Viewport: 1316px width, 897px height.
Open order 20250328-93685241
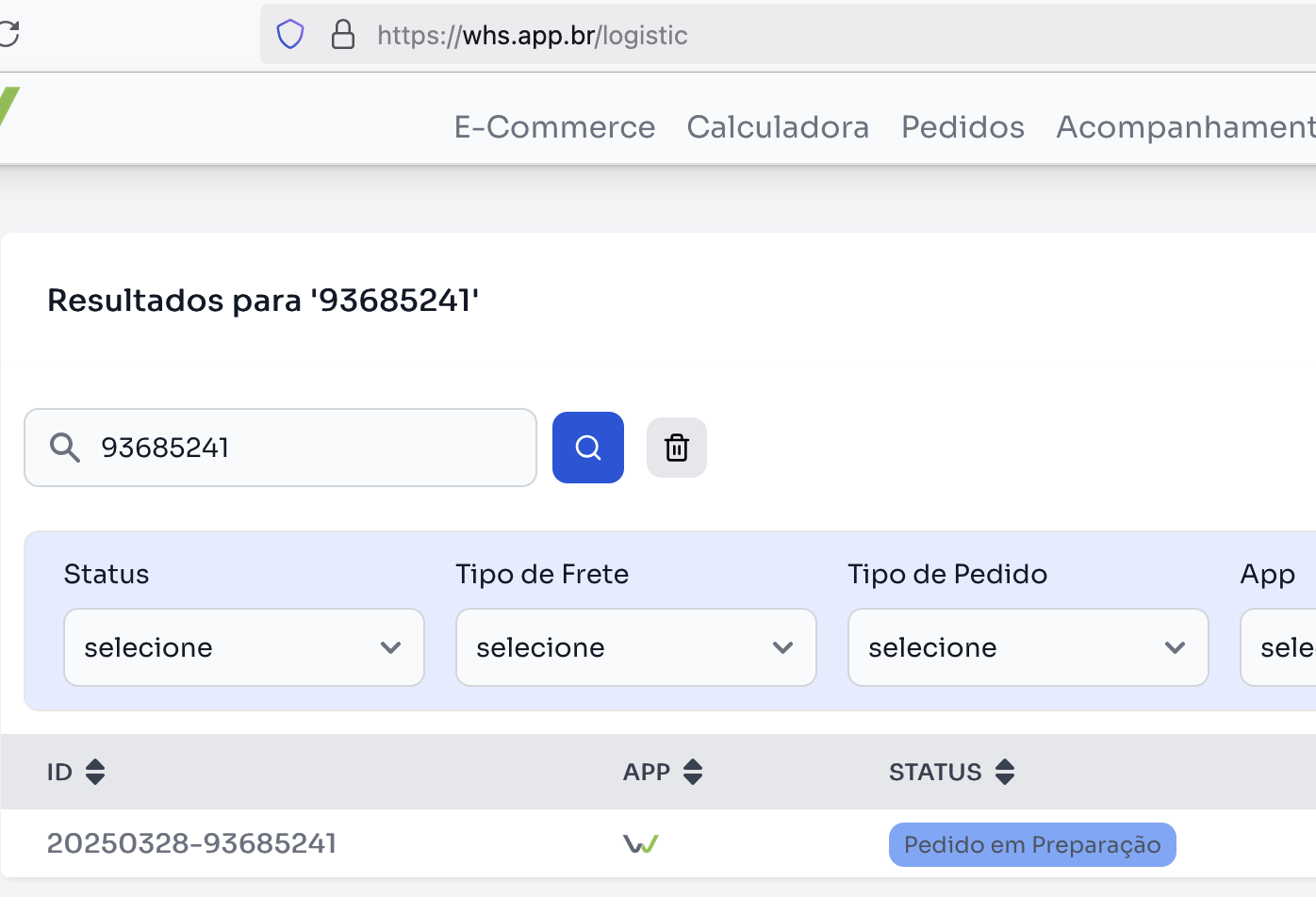(x=191, y=843)
